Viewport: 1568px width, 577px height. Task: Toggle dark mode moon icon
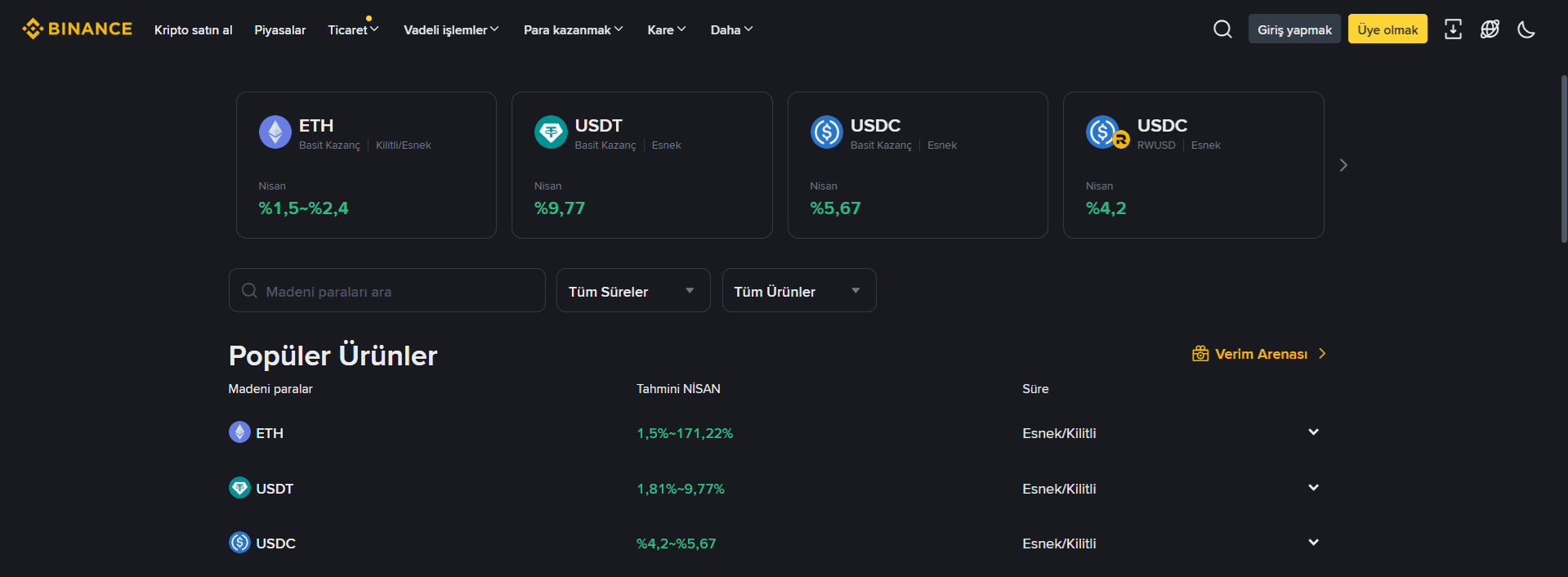tap(1526, 29)
